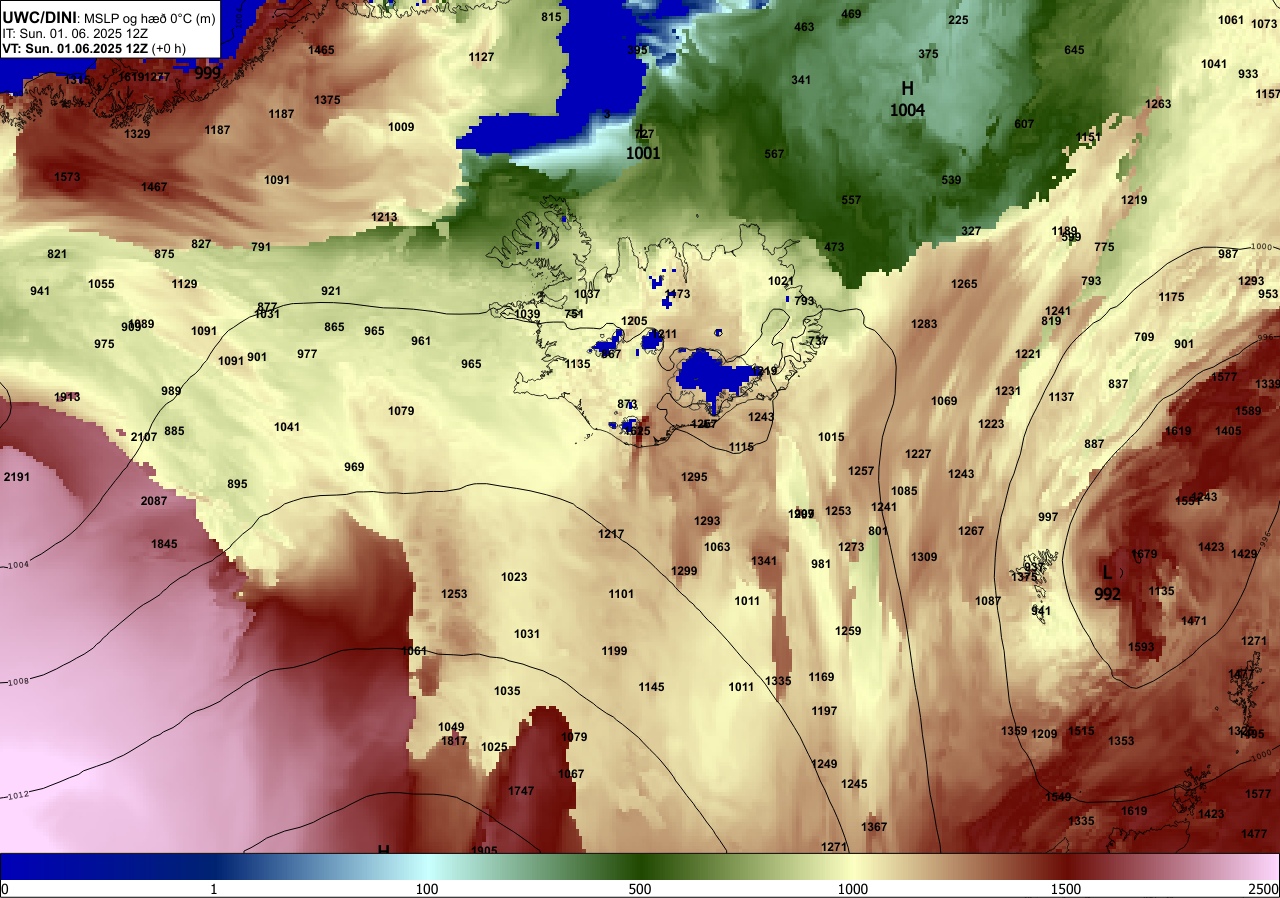Click the color scale label 0

(x=4, y=889)
